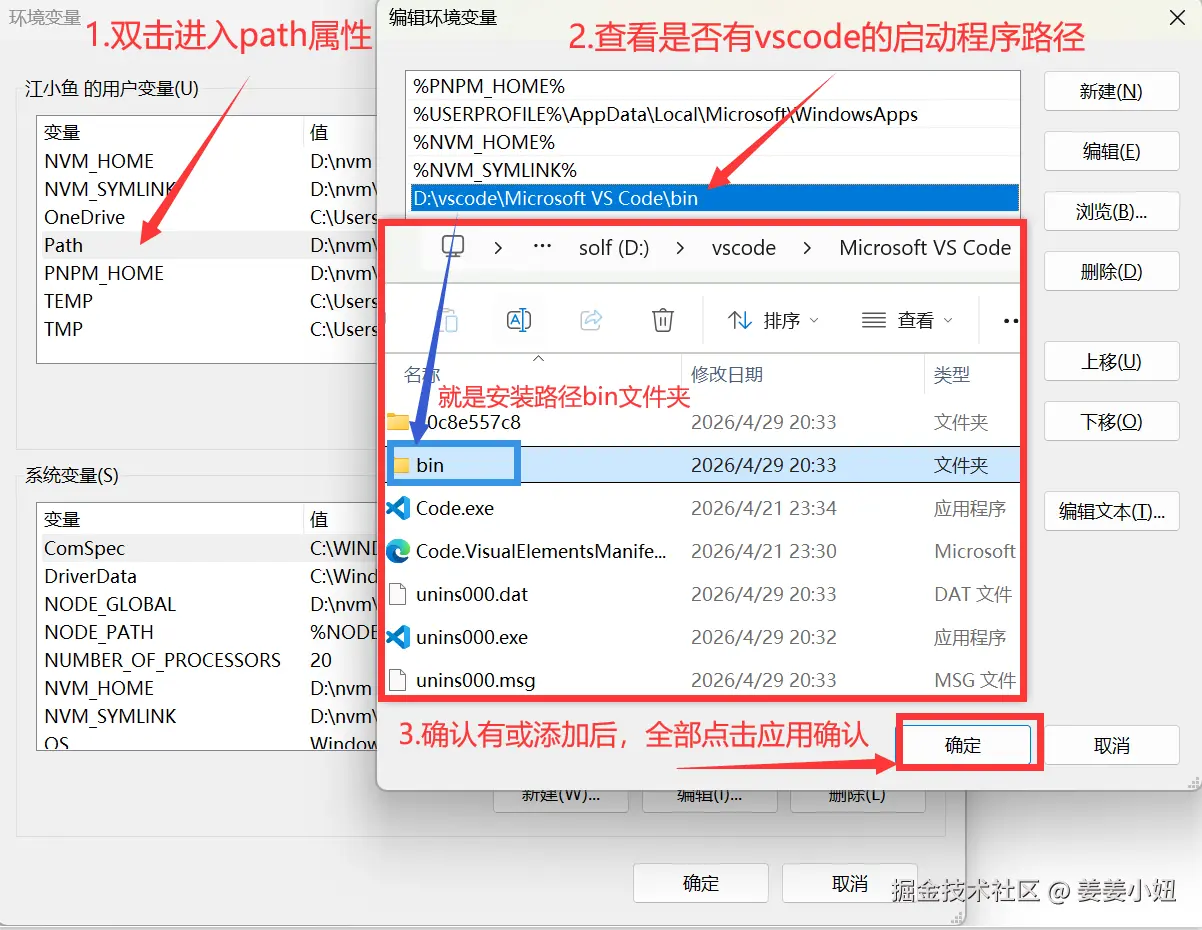This screenshot has width=1202, height=930.
Task: Click the 新建(N) button
Action: click(x=1111, y=91)
